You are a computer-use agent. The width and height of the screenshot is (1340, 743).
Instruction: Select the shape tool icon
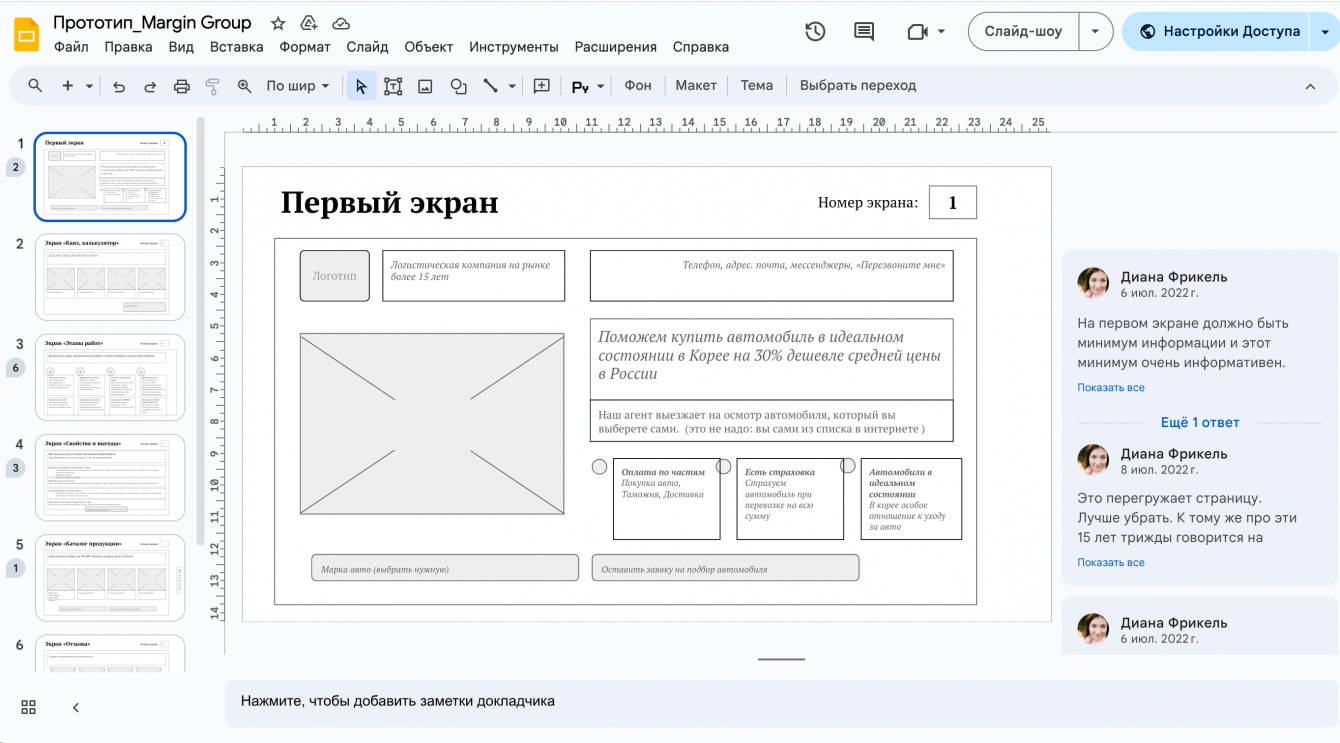click(x=458, y=86)
